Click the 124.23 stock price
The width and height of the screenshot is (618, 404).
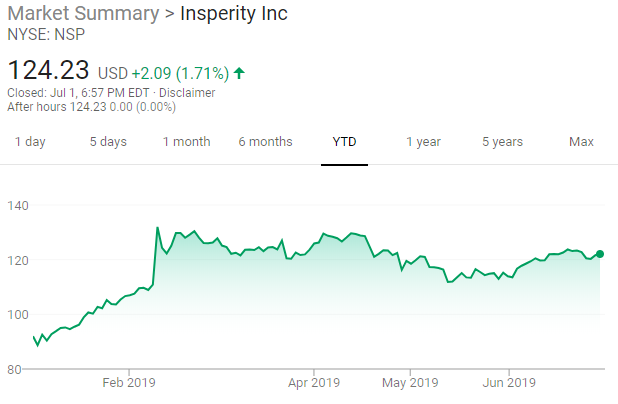coord(48,72)
